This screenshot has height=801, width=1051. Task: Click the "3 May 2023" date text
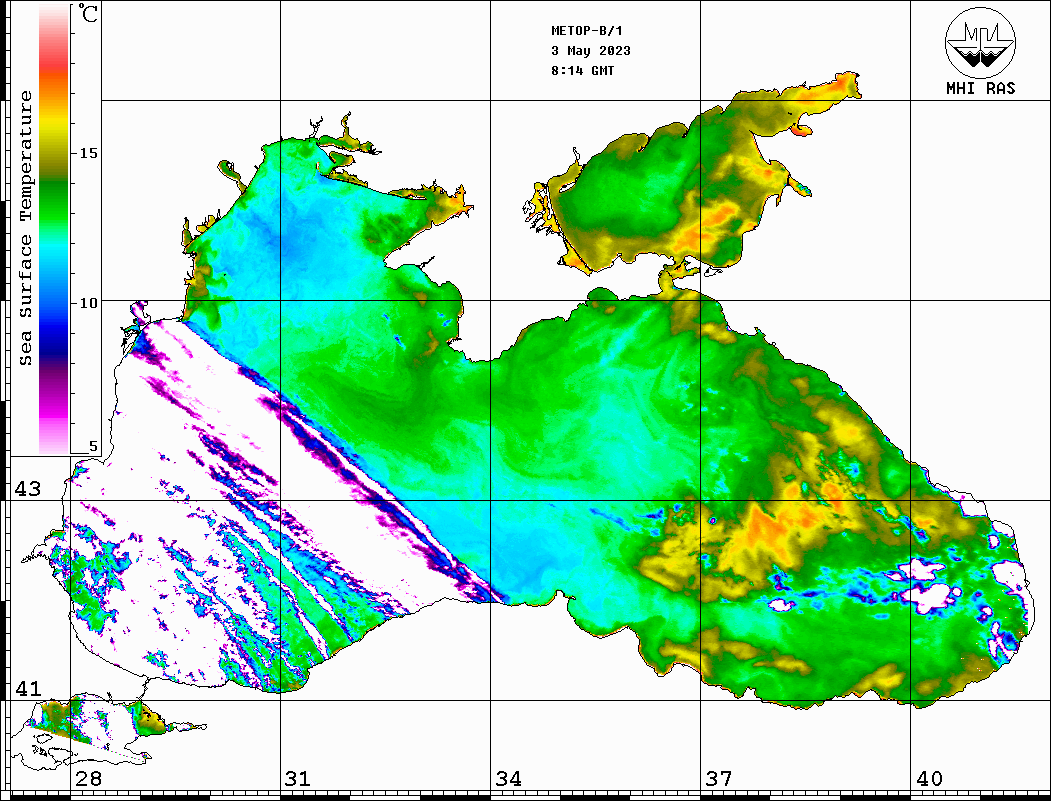[591, 51]
